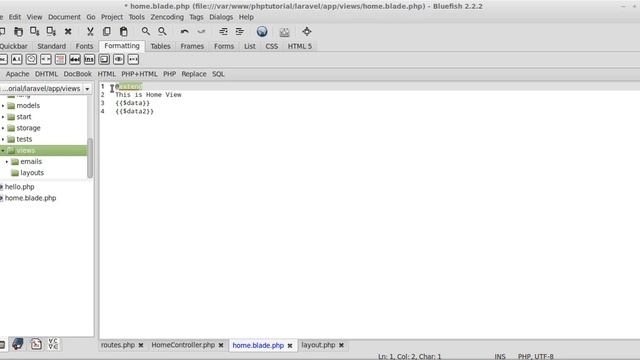Switch to the Standard toolbar tab

click(x=51, y=46)
